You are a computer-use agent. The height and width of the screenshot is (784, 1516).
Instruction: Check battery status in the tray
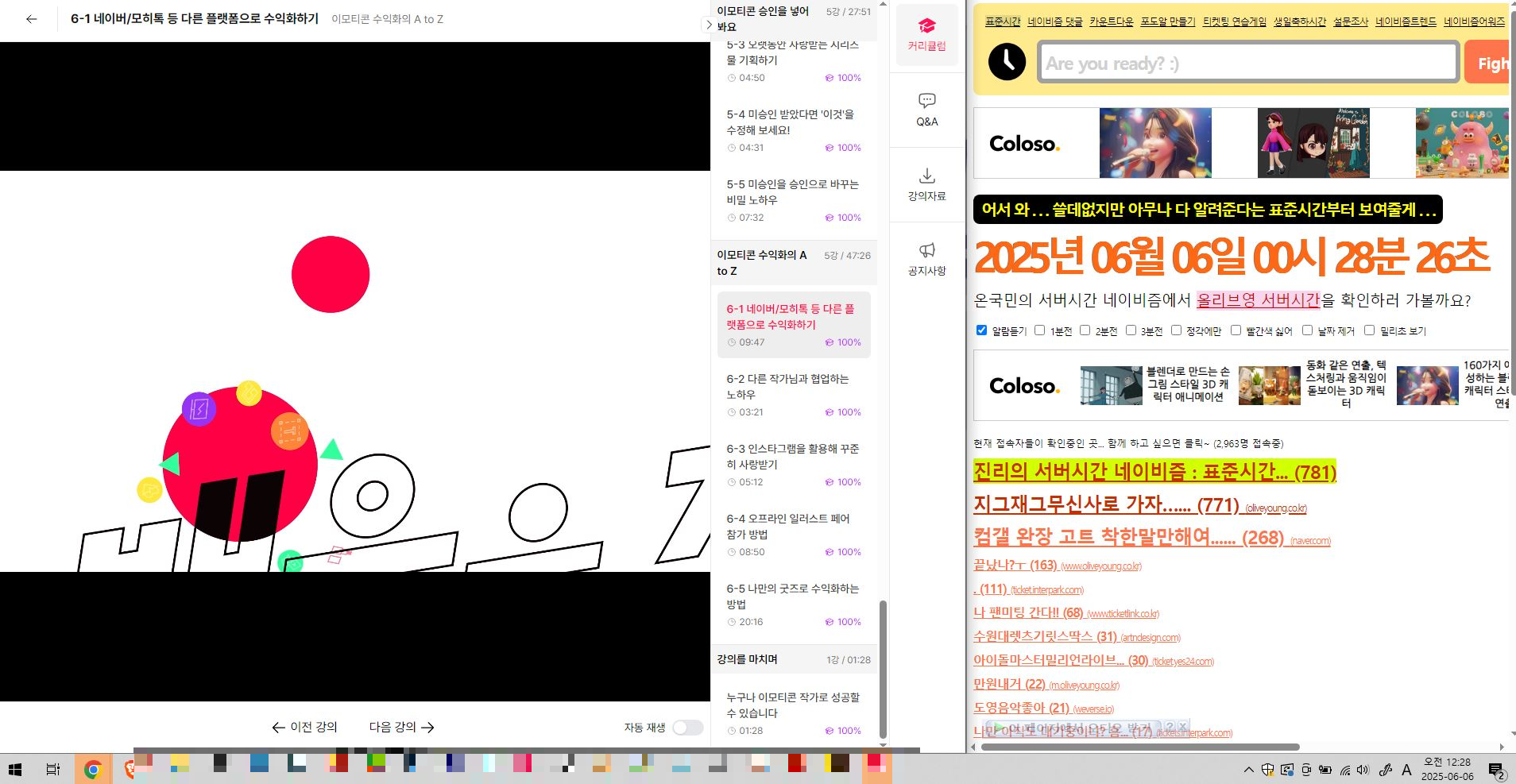tap(1325, 770)
